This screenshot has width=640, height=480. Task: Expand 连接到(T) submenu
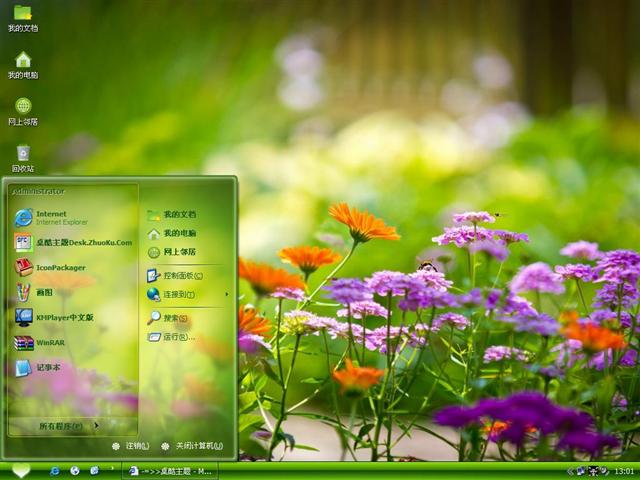coord(186,294)
